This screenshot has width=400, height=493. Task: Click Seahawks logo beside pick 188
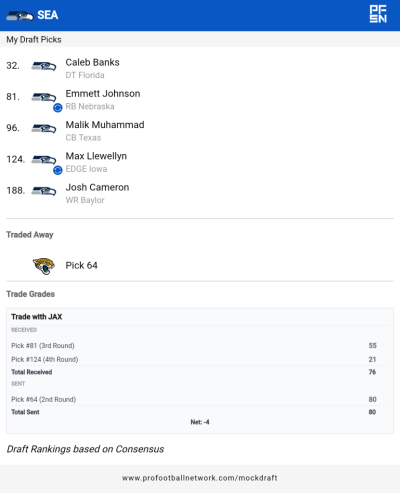click(44, 191)
